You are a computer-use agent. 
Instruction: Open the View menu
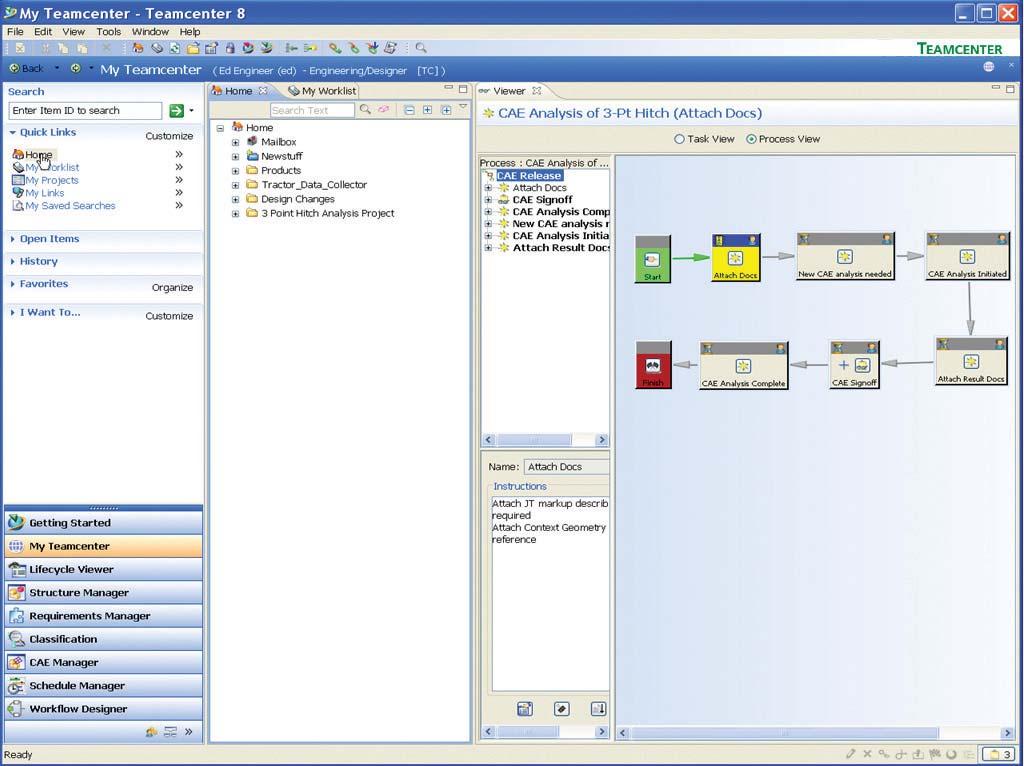point(74,31)
